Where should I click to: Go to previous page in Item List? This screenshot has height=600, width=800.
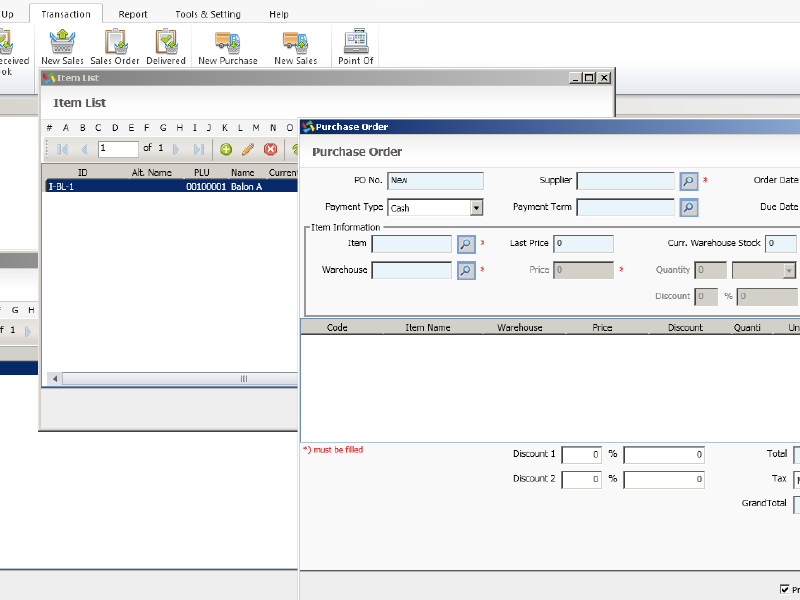[84, 149]
